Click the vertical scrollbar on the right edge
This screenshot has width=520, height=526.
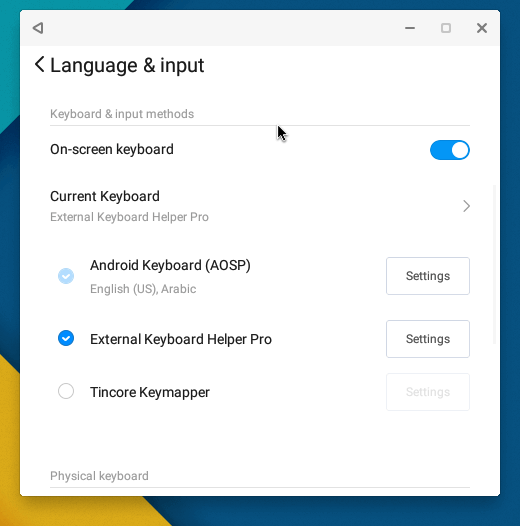pos(494,264)
